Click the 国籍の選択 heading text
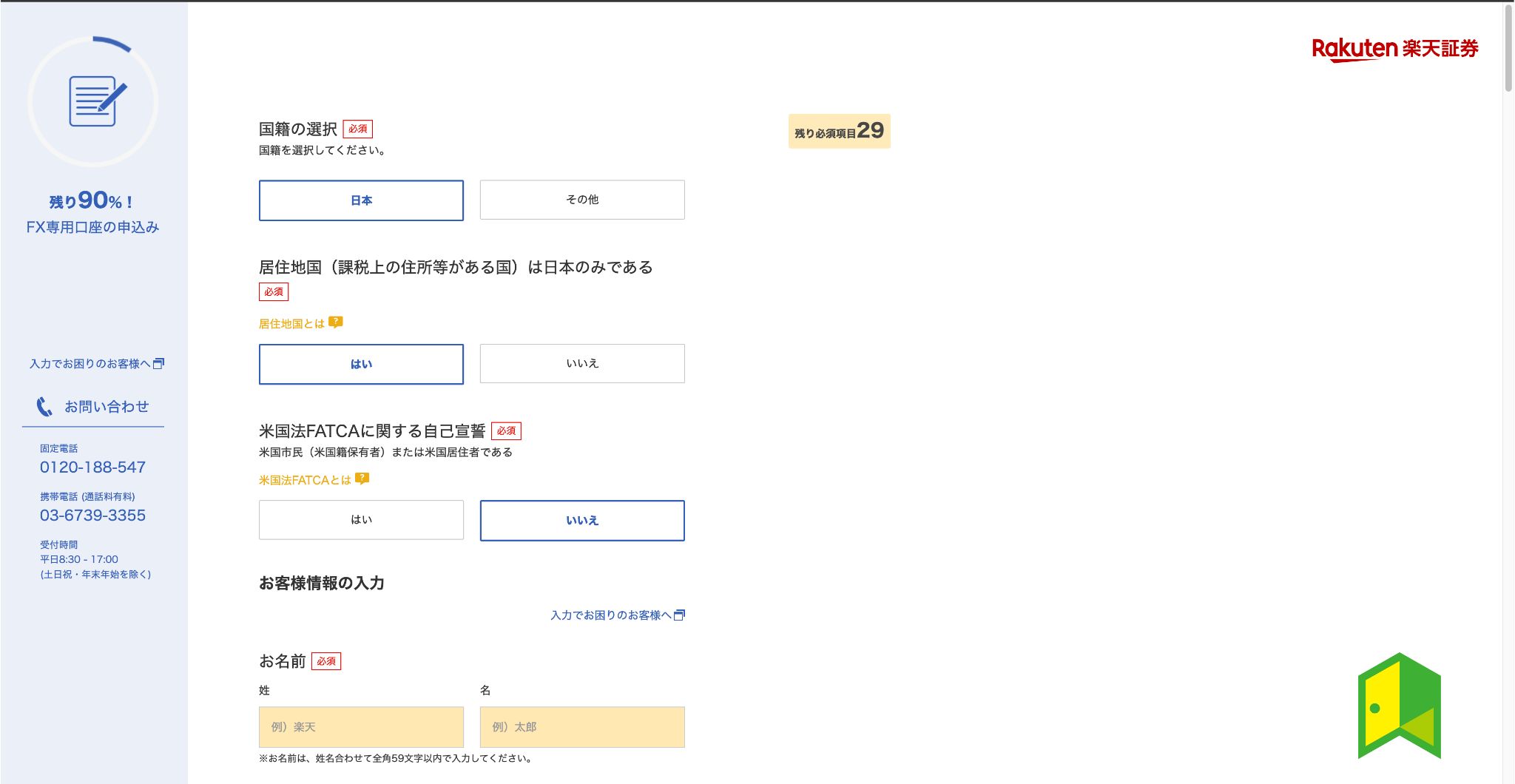Image resolution: width=1515 pixels, height=784 pixels. coord(298,129)
